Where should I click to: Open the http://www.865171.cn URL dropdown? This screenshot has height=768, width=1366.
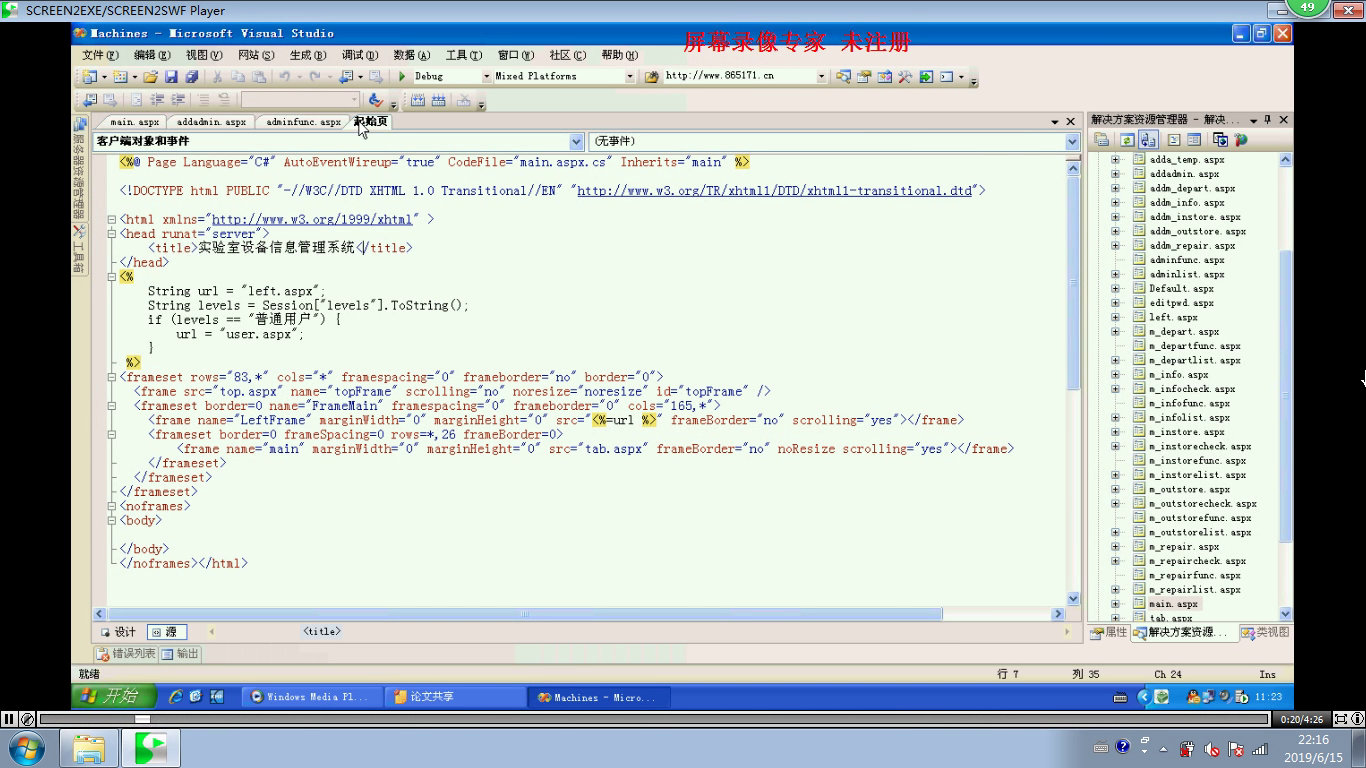[x=822, y=76]
